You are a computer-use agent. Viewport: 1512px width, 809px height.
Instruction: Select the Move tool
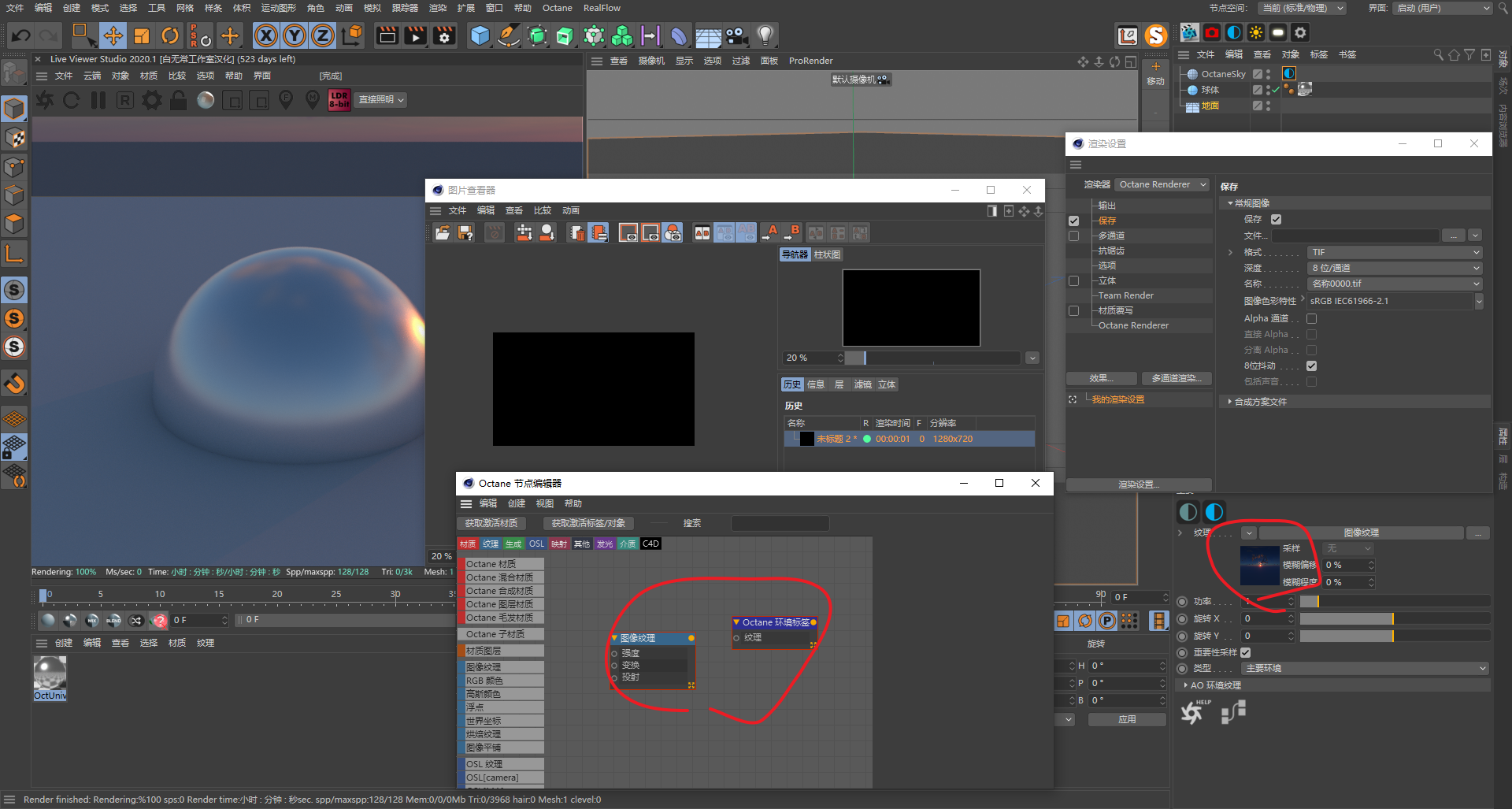(x=113, y=35)
